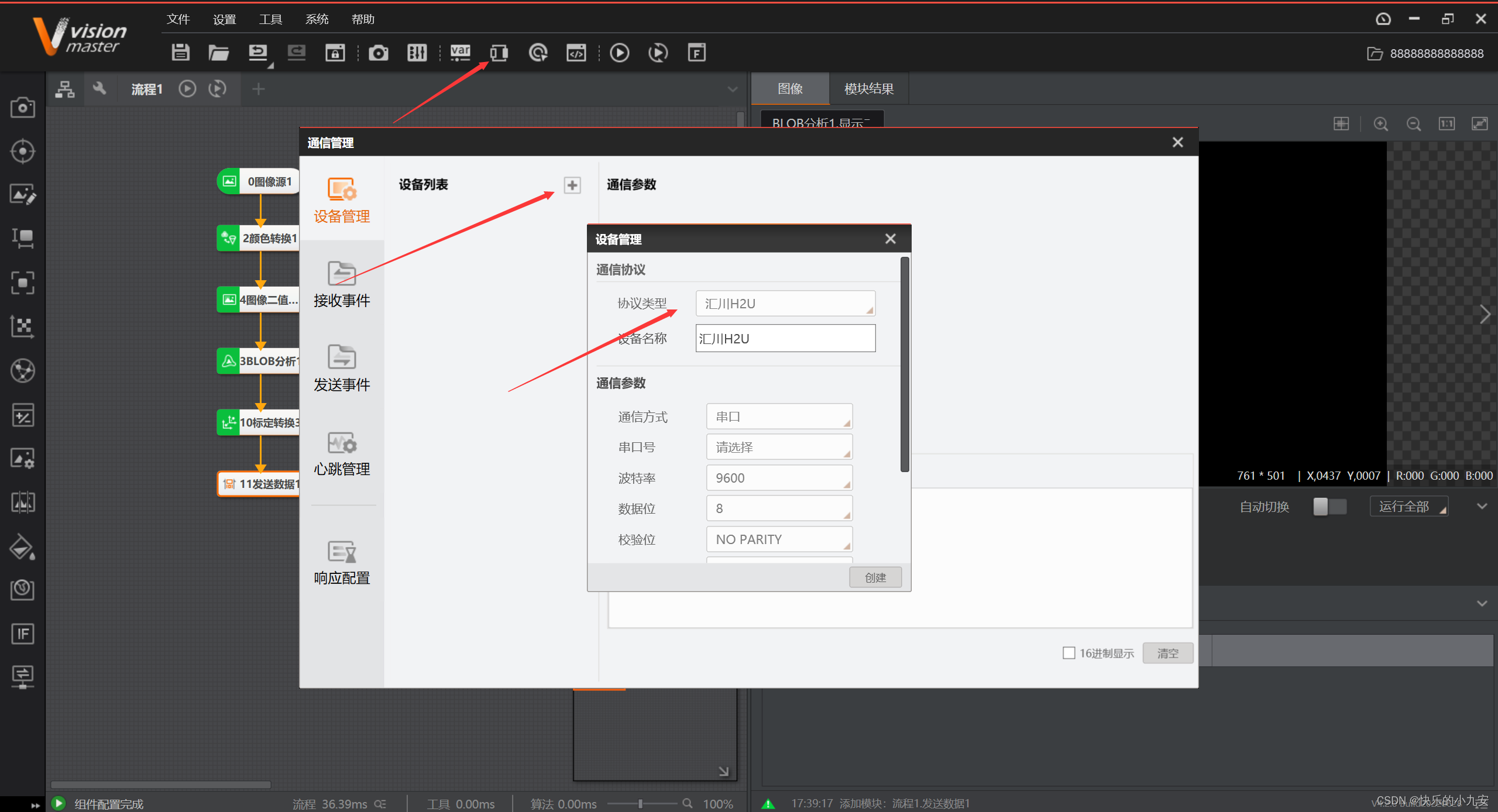This screenshot has height=812, width=1498.
Task: Select the IF module icon in left sidebar
Action: (23, 634)
